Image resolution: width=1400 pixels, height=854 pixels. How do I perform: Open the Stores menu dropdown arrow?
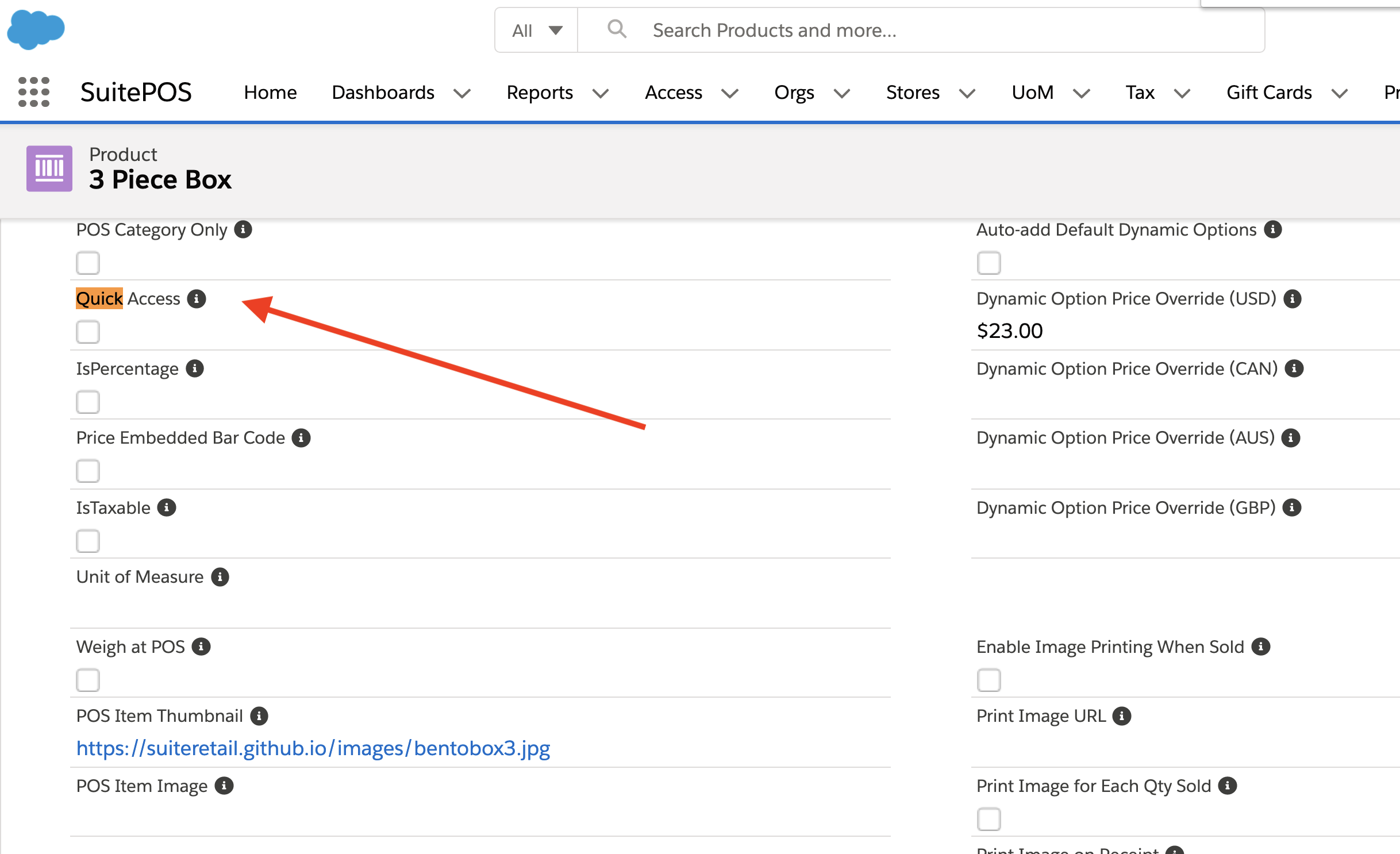tap(967, 93)
